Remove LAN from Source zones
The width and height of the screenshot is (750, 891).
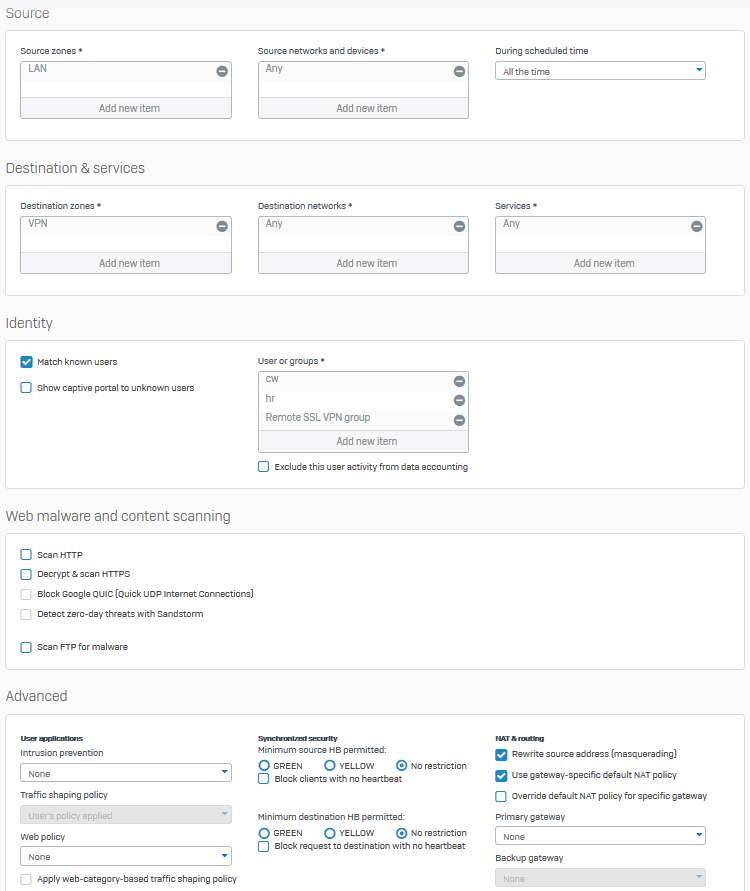pyautogui.click(x=222, y=71)
